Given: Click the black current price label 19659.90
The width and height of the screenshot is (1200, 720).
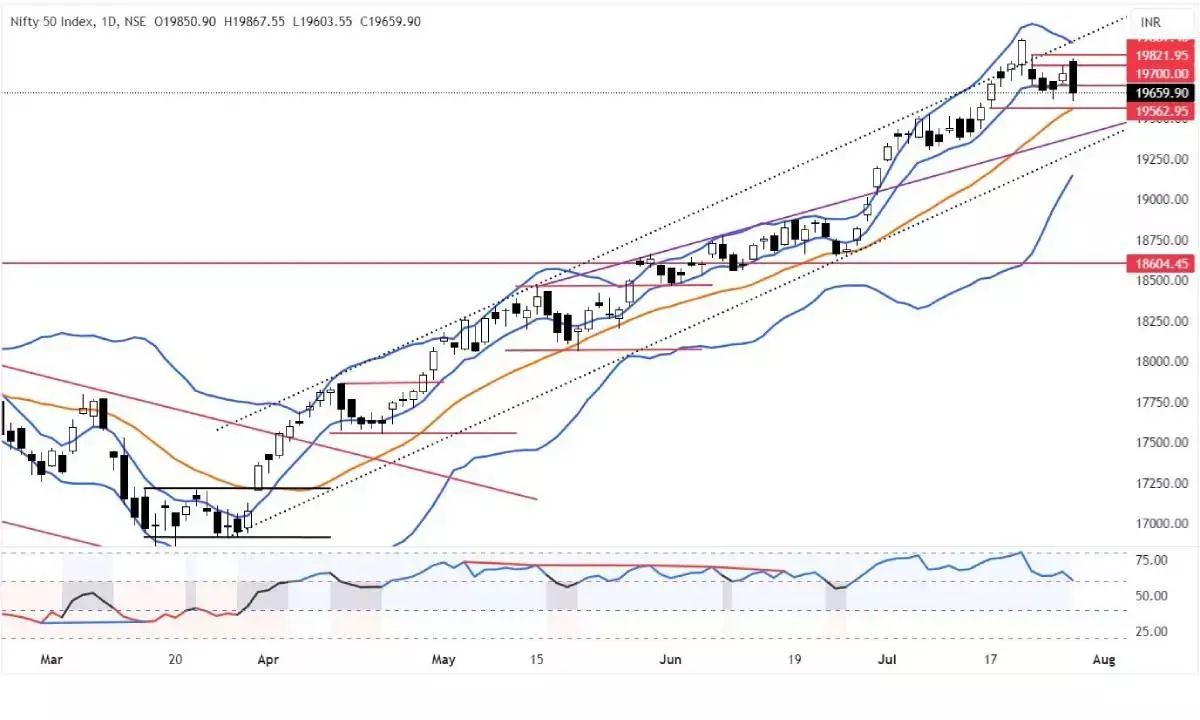Looking at the screenshot, I should [1163, 92].
